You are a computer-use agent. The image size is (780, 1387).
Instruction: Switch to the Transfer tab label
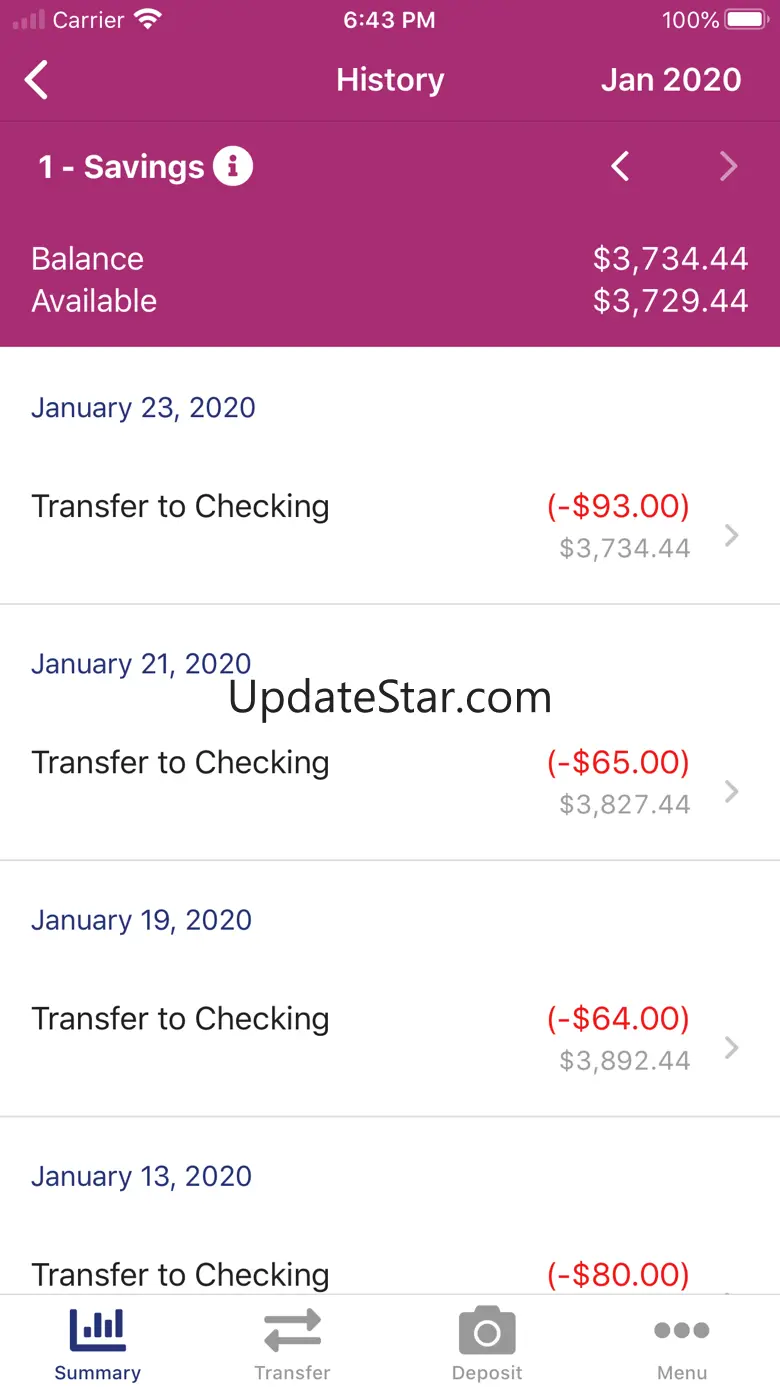pos(292,1373)
